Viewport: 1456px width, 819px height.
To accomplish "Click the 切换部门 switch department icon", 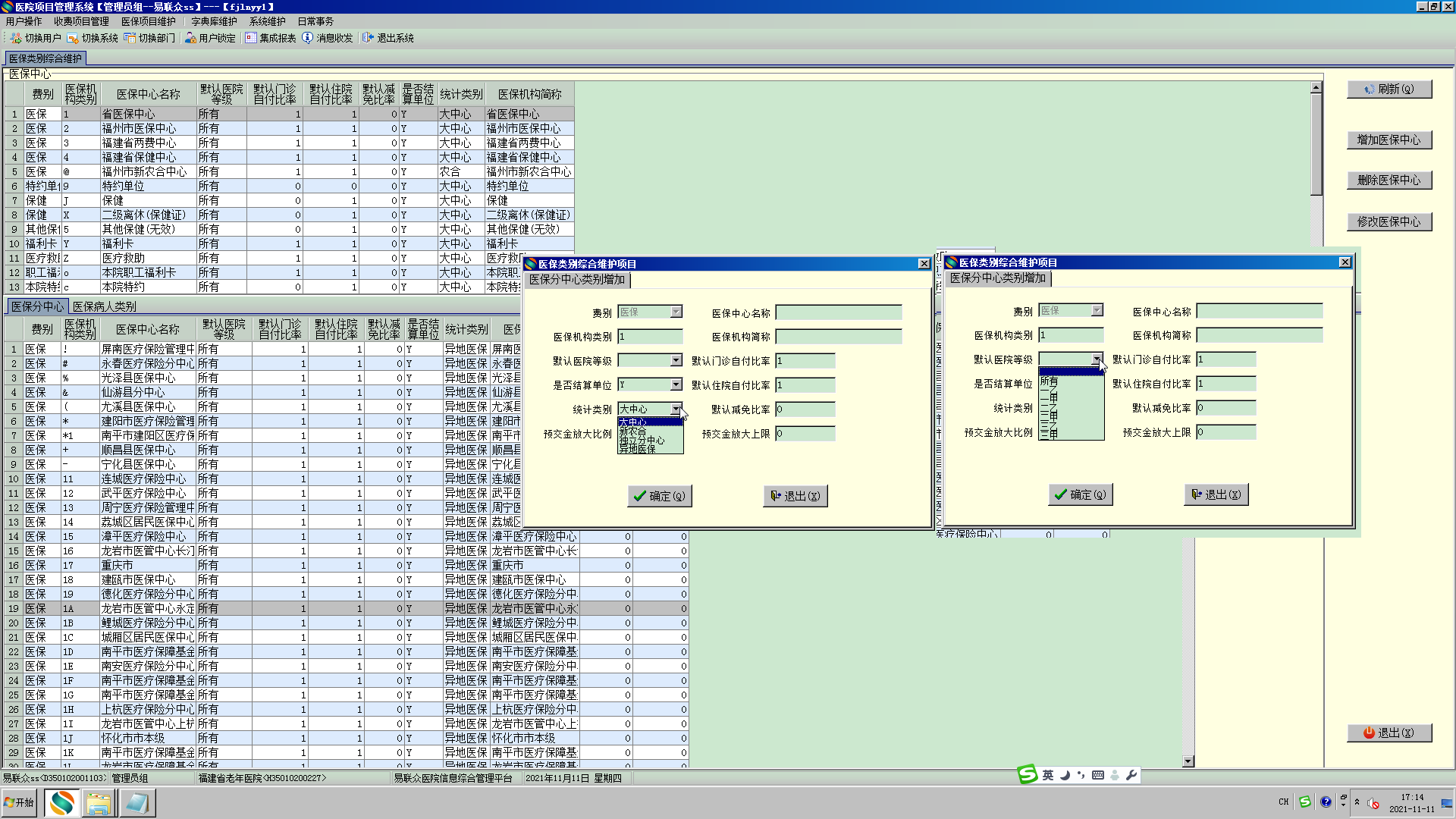I will point(130,38).
